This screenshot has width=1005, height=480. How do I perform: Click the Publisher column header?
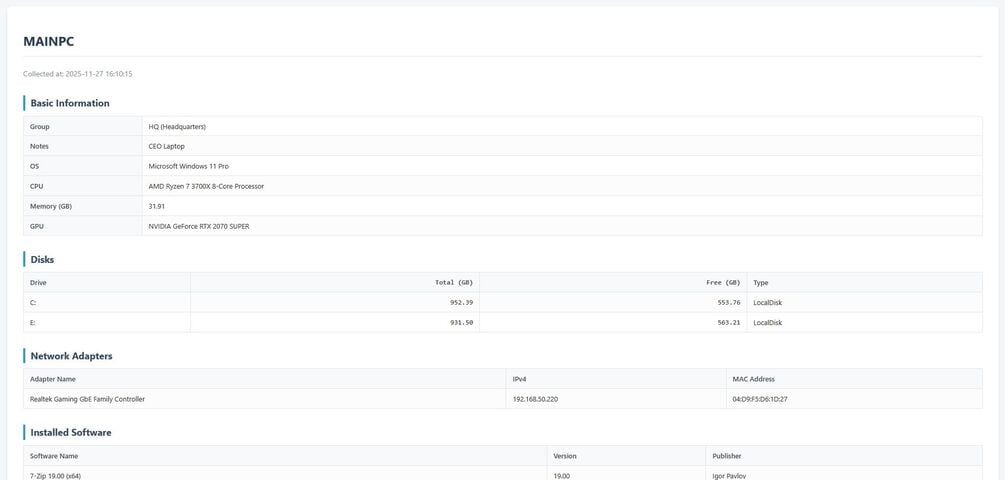pyautogui.click(x=844, y=456)
